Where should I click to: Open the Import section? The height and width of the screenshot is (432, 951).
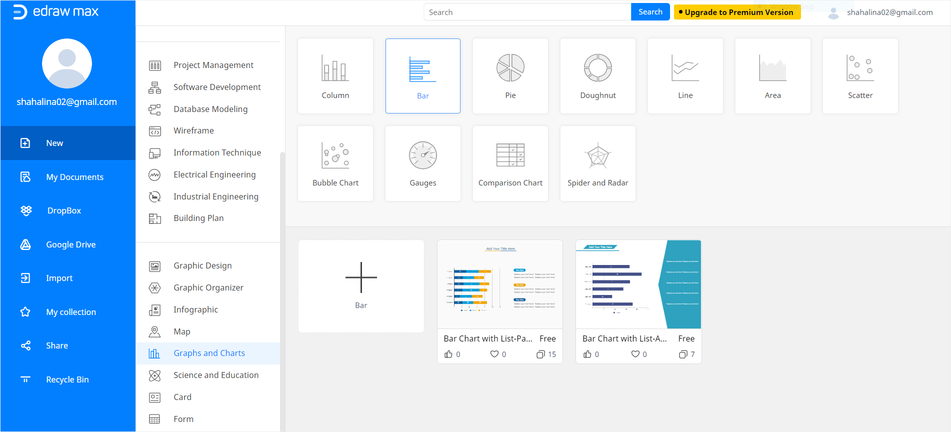pos(68,278)
